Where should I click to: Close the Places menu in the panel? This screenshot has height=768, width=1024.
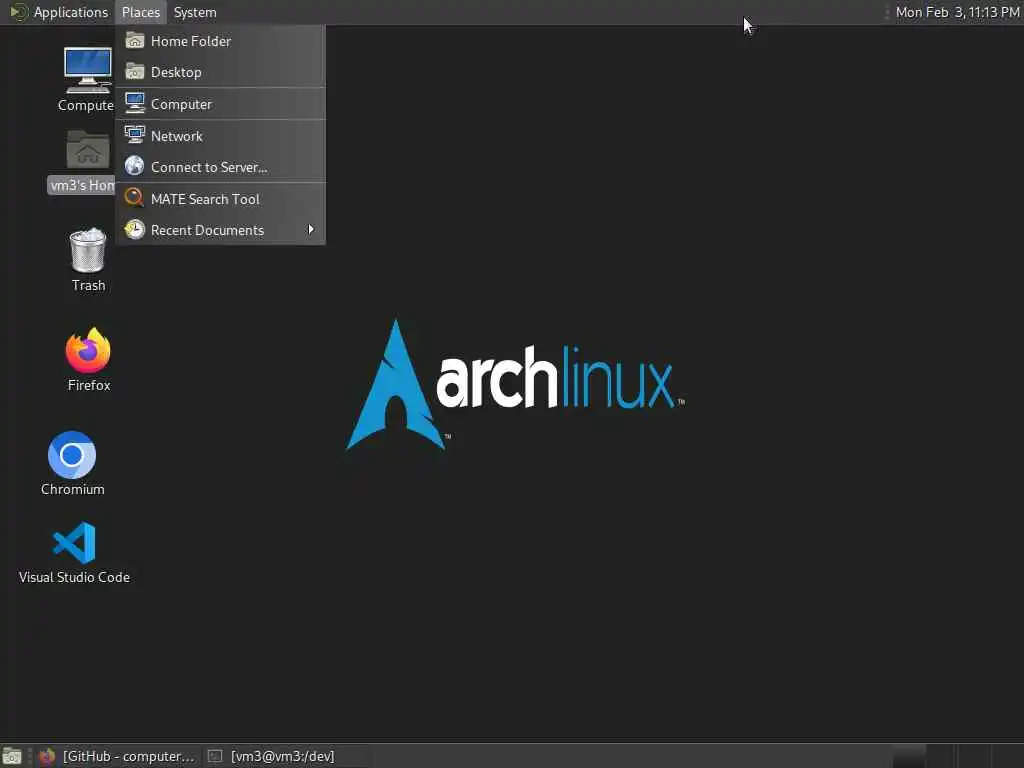[x=140, y=12]
